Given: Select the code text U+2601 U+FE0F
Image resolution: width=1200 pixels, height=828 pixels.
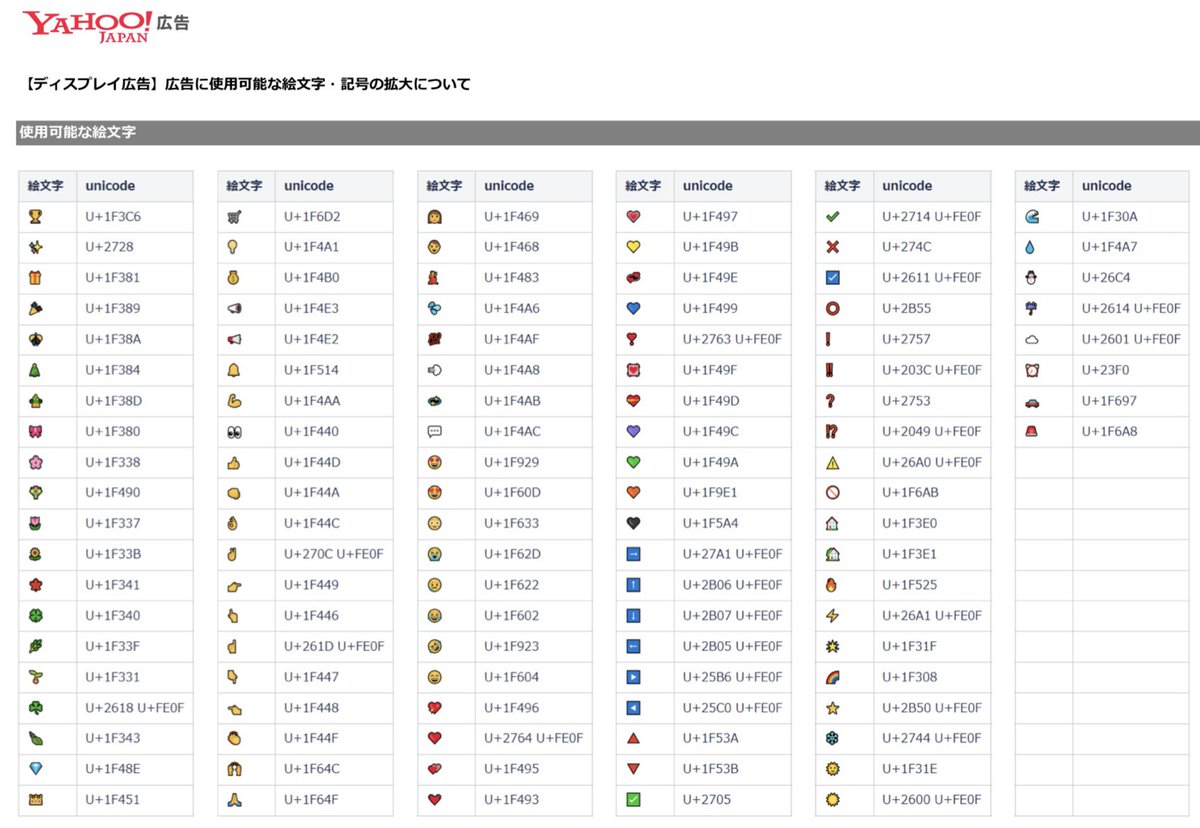Looking at the screenshot, I should [1132, 340].
